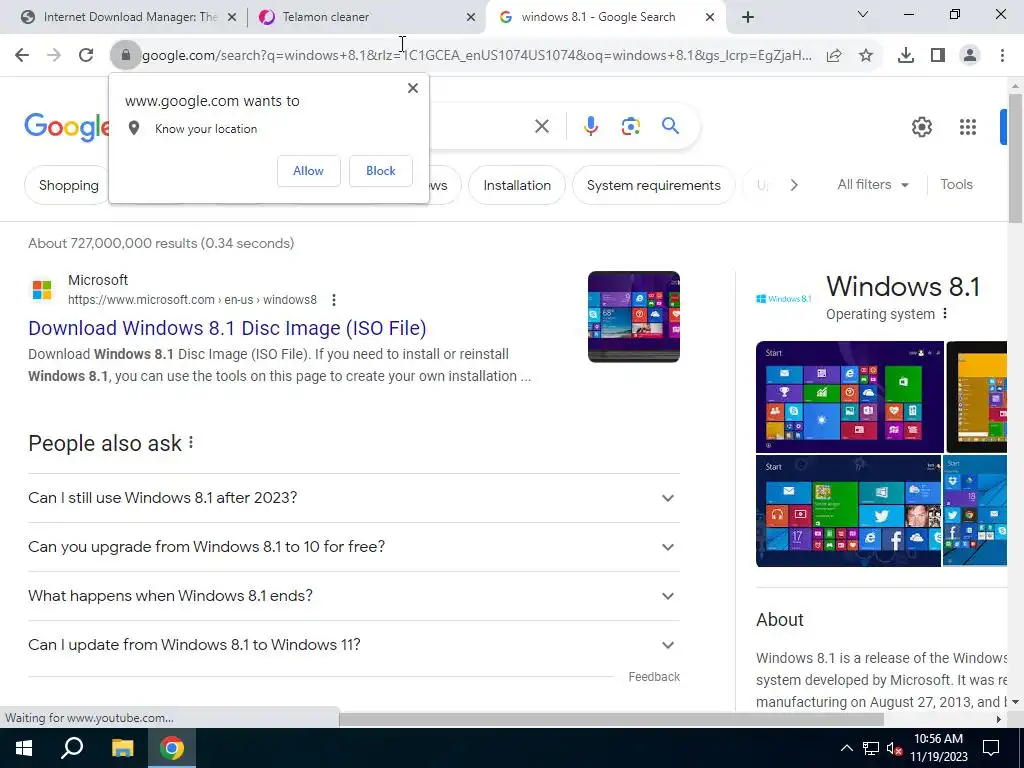Viewport: 1024px width, 768px height.
Task: Bookmark this page with the star icon
Action: click(866, 56)
